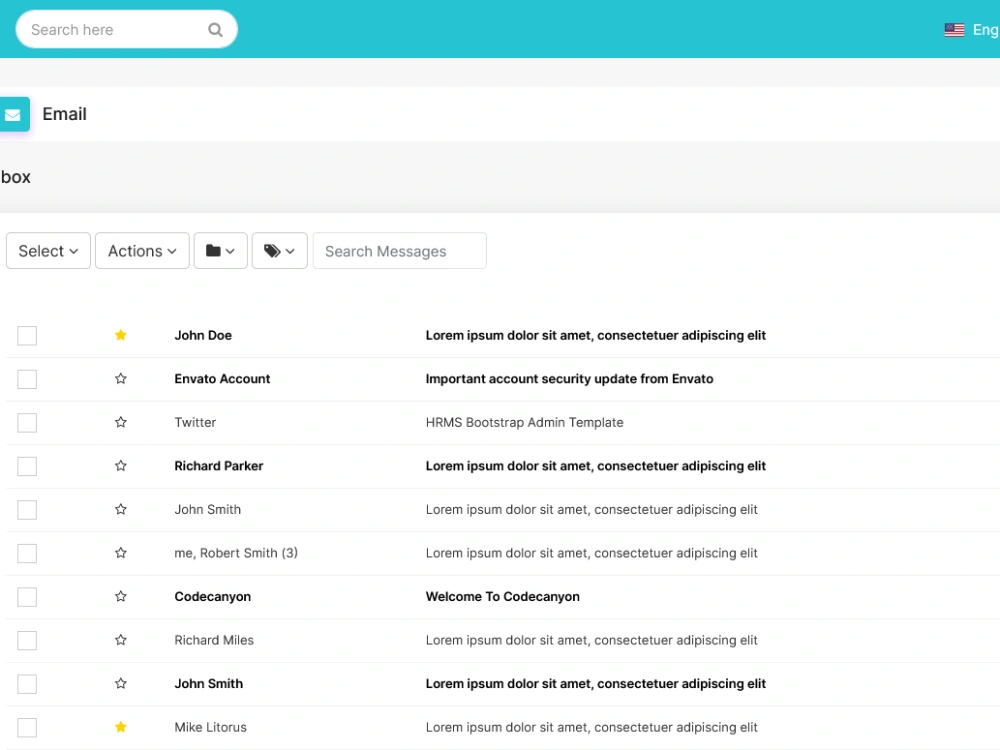The height and width of the screenshot is (750, 1000).
Task: Open Mike Litorus sender name
Action: (x=210, y=727)
